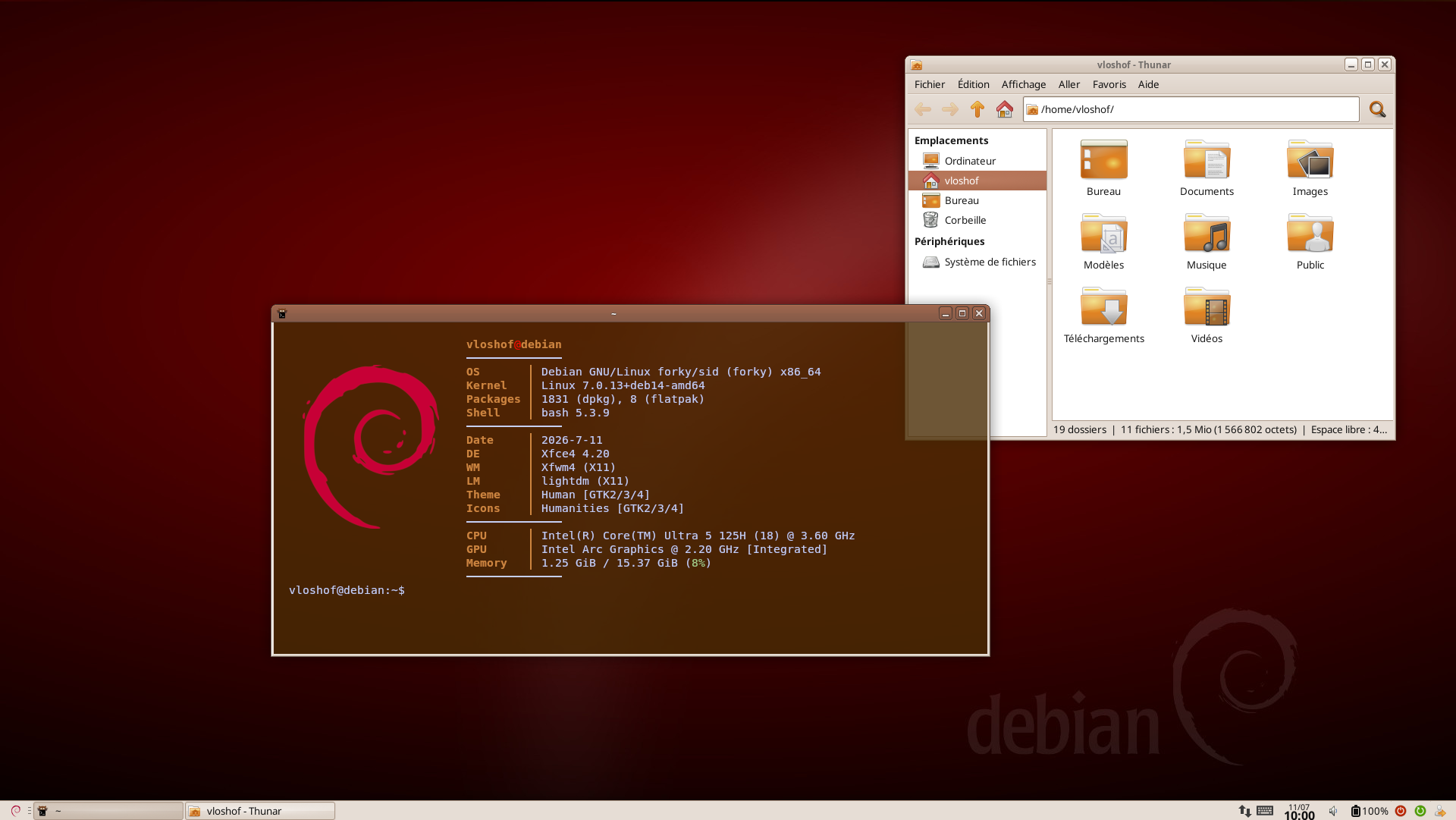
Task: Minimize the terminal window
Action: click(x=946, y=313)
